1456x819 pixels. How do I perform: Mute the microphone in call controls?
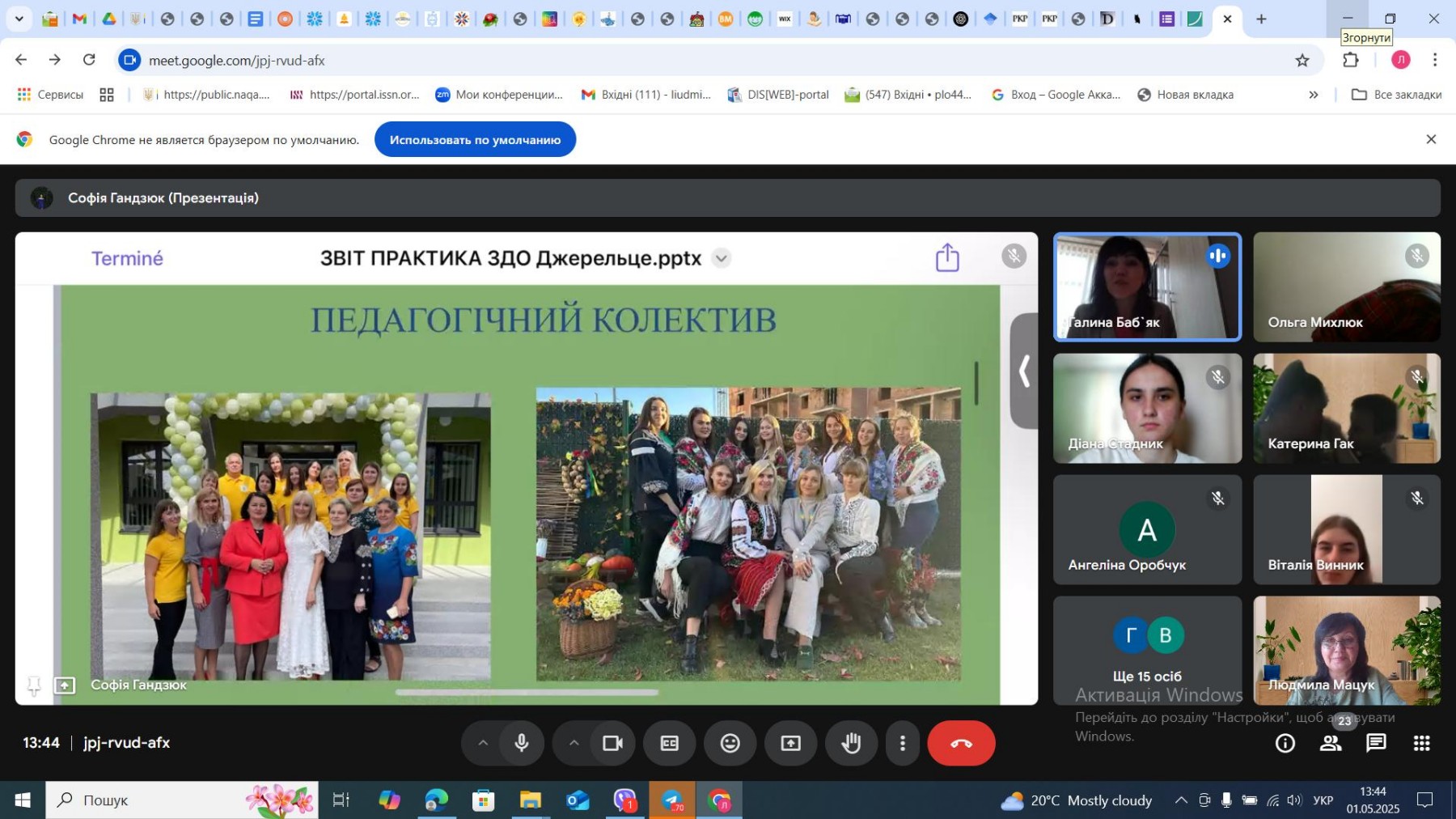pyautogui.click(x=522, y=743)
